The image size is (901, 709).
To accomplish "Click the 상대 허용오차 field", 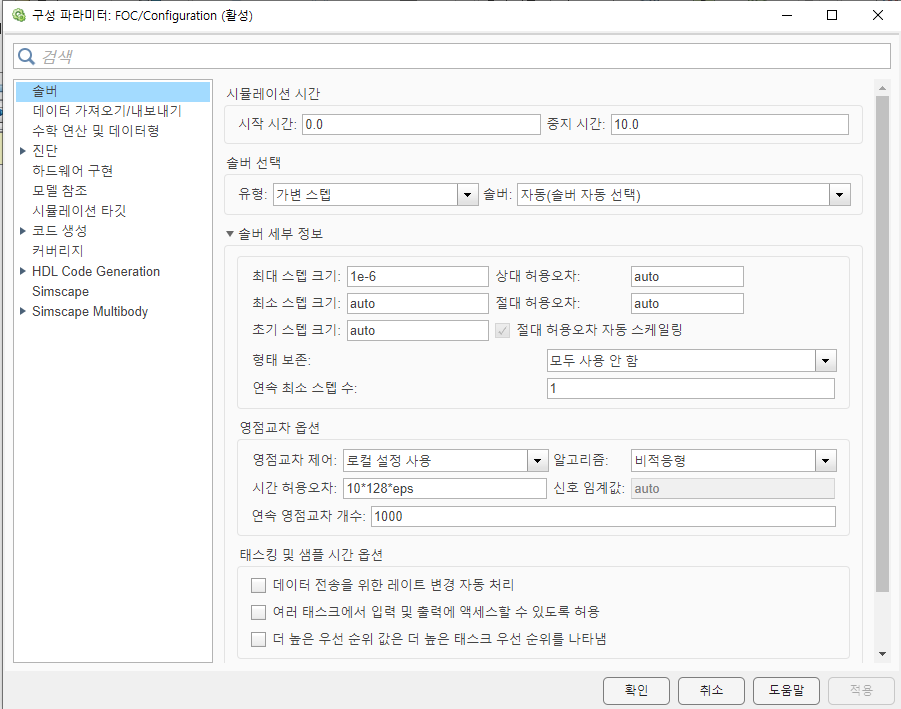I will tap(687, 276).
